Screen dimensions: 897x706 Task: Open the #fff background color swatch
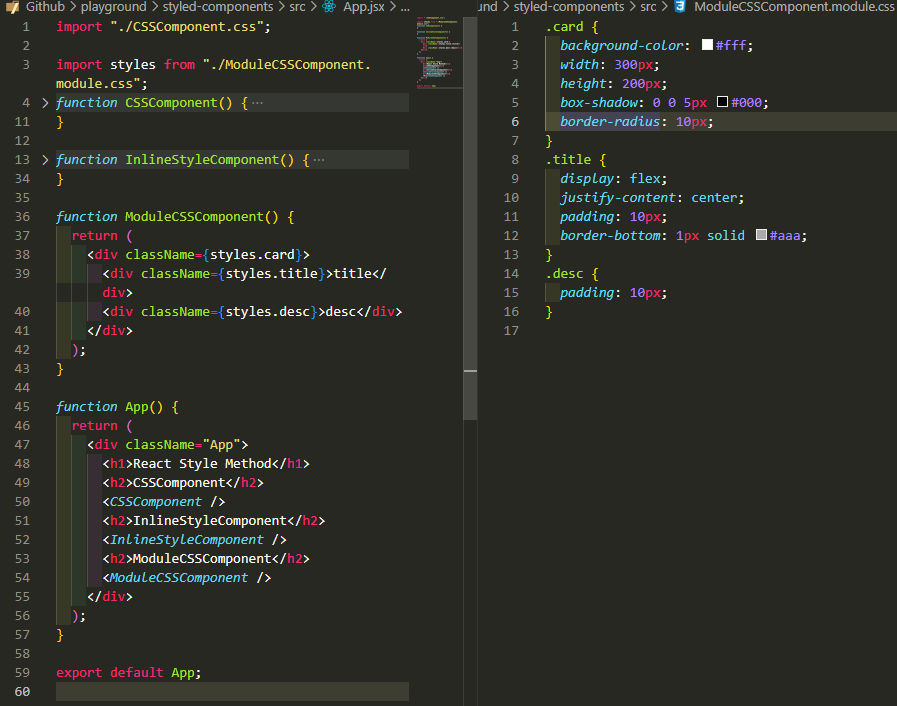707,45
